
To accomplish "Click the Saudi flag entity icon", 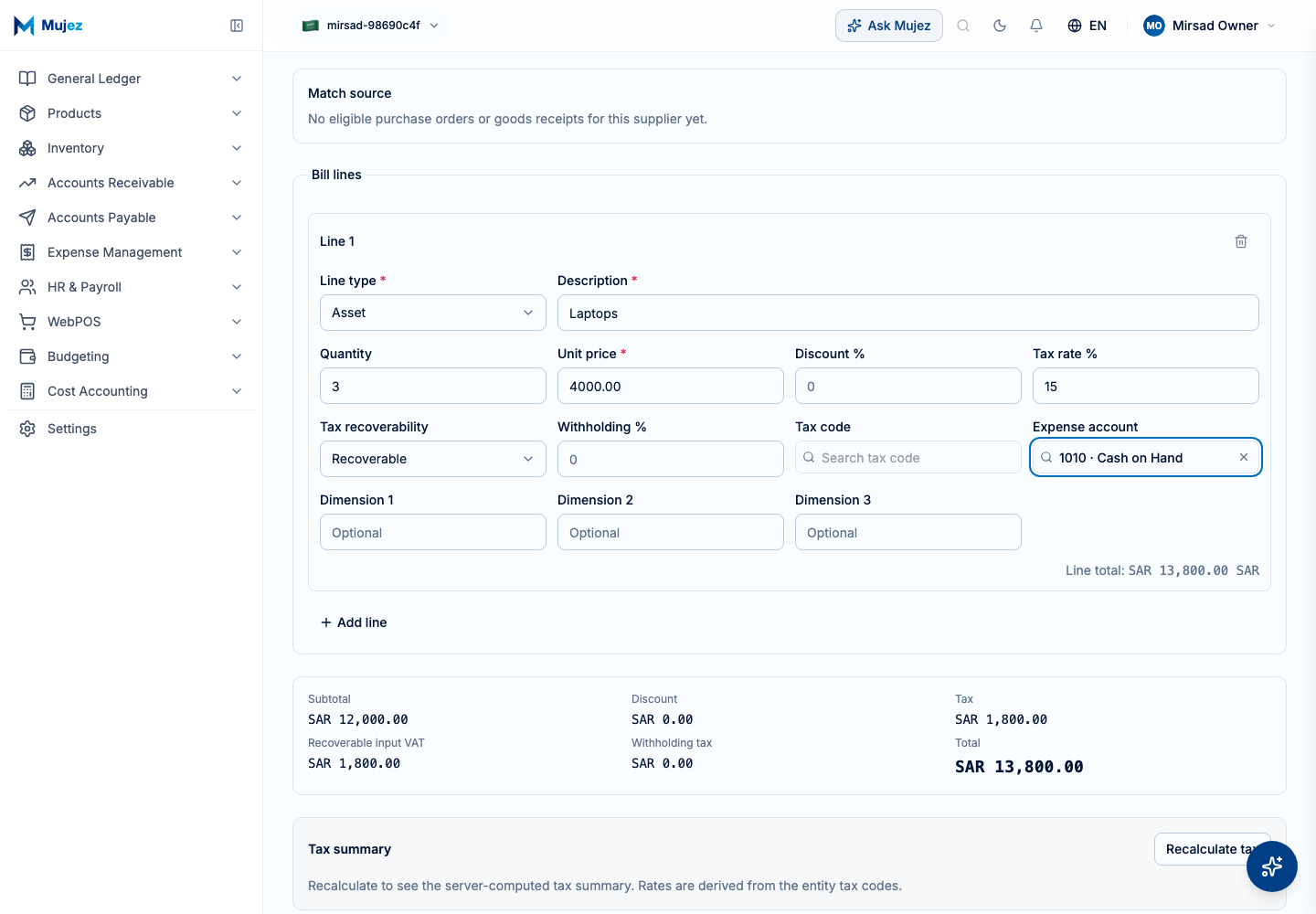I will (x=311, y=26).
